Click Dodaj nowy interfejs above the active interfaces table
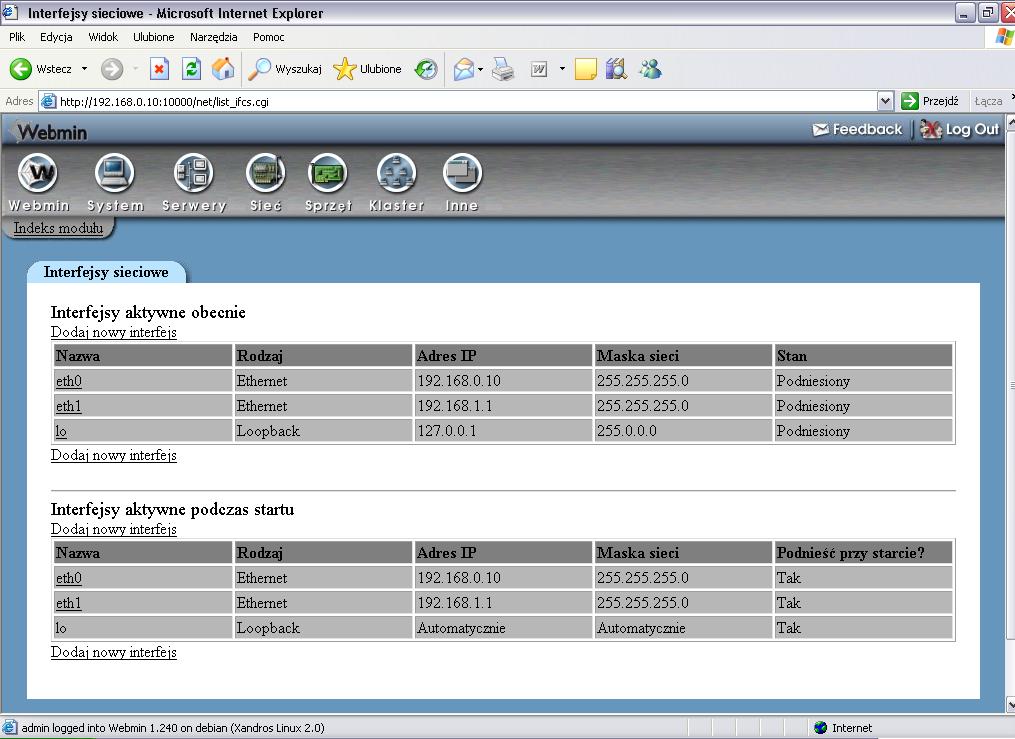1015x739 pixels. (114, 332)
